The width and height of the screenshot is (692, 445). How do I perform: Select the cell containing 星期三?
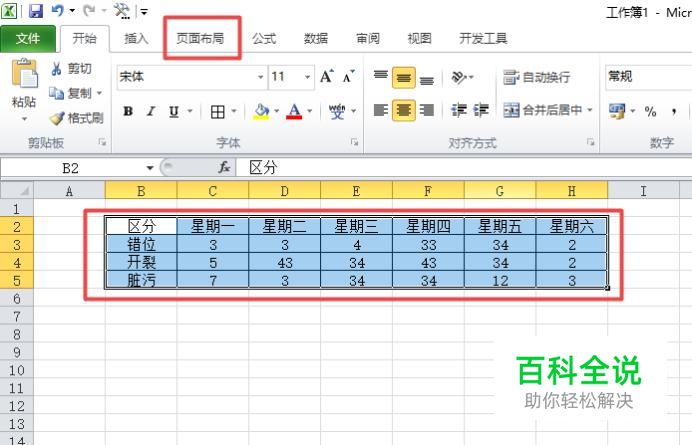(x=357, y=226)
